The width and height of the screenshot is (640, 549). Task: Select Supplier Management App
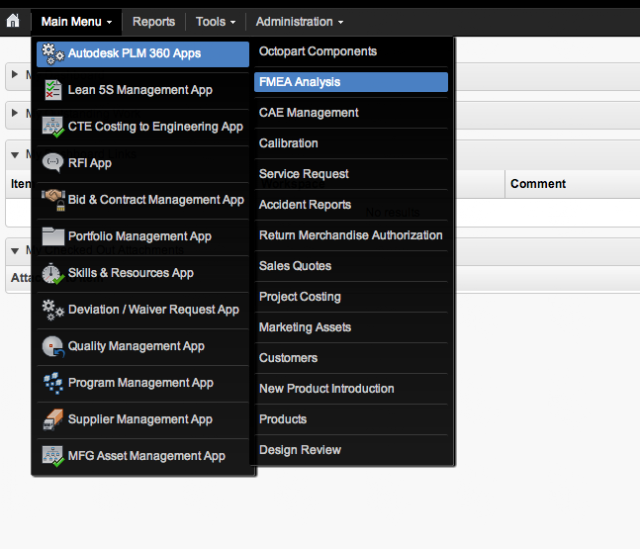(143, 419)
